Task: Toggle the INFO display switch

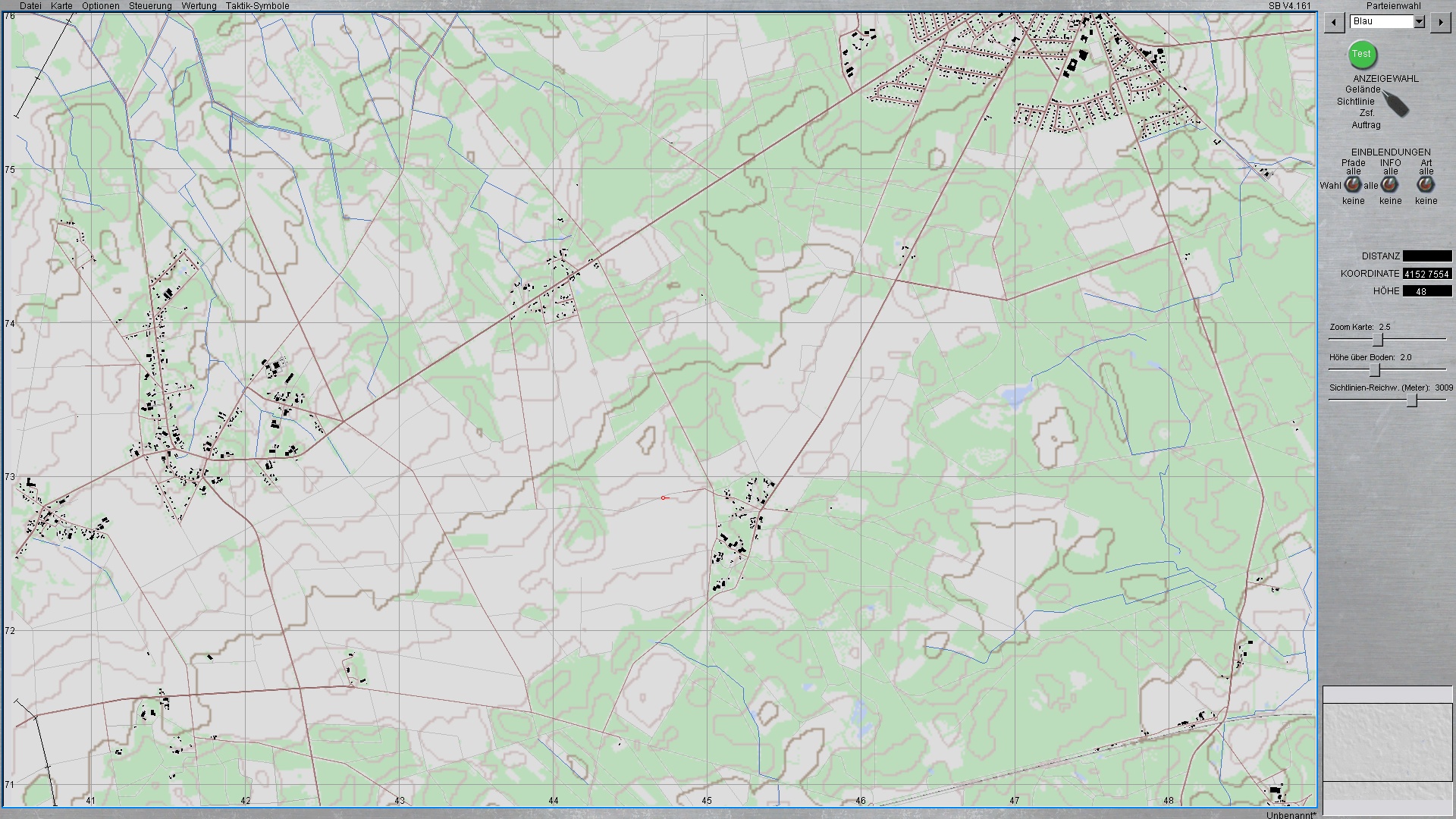Action: [1389, 185]
